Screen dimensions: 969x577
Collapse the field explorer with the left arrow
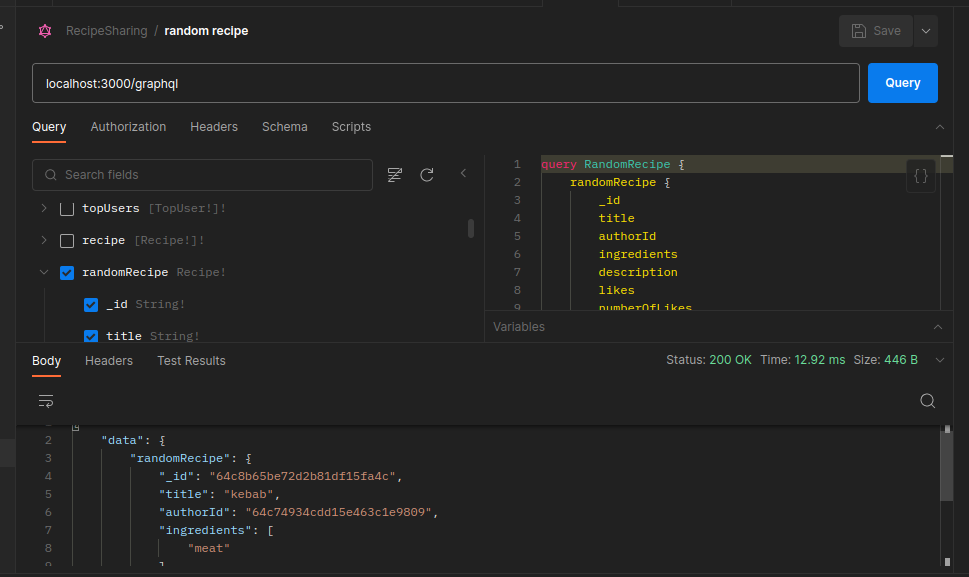tap(463, 174)
